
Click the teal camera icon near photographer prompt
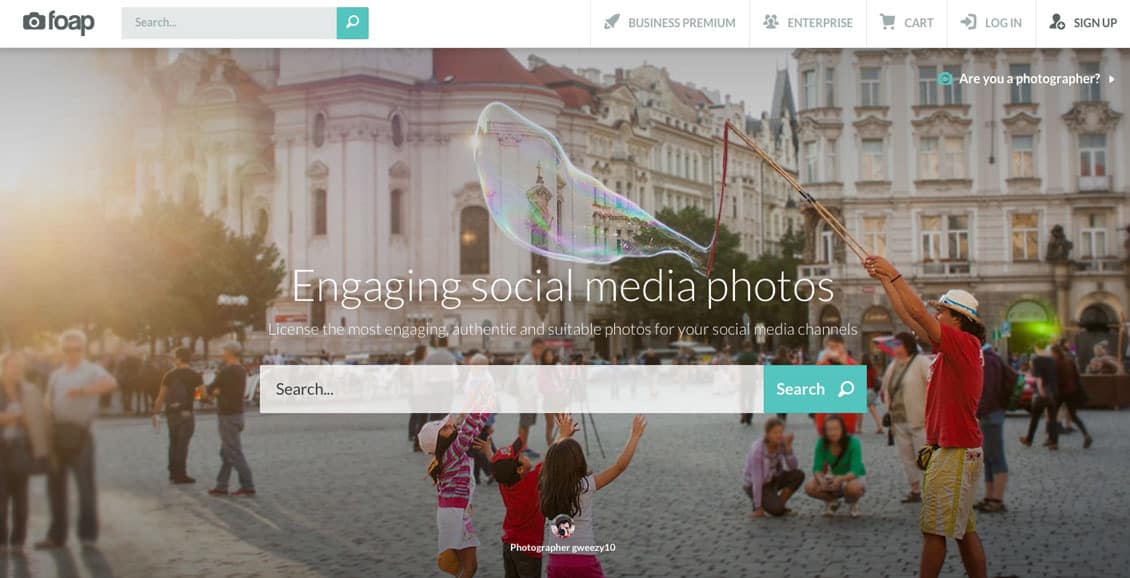946,79
